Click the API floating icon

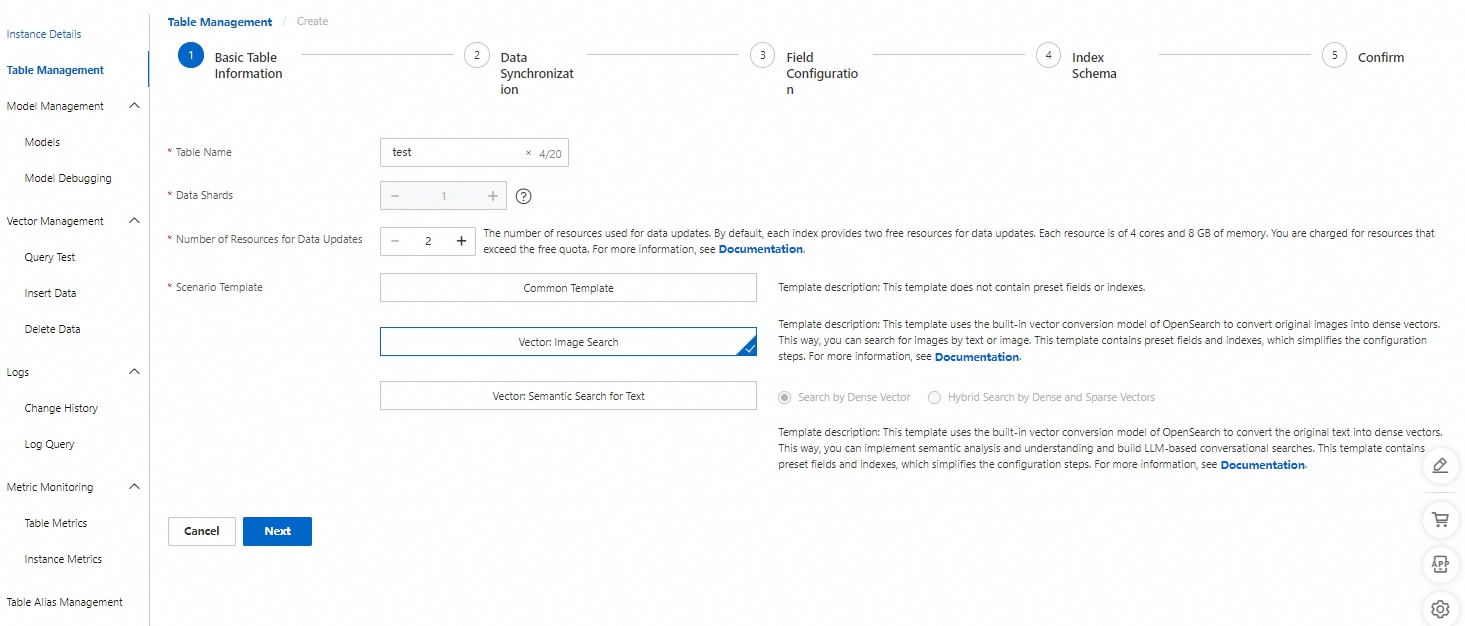(1440, 564)
